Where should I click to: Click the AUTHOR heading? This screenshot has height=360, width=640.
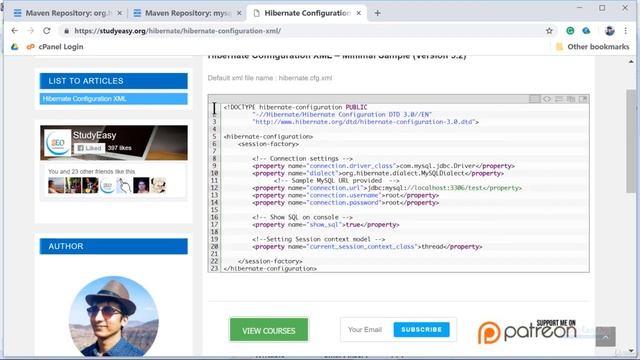[x=113, y=246]
